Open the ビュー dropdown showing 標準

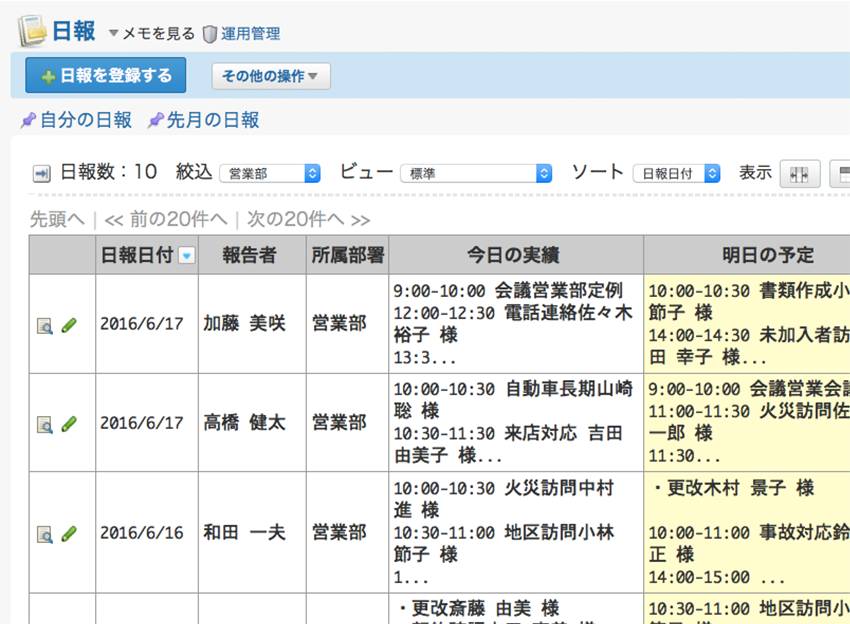tap(475, 173)
